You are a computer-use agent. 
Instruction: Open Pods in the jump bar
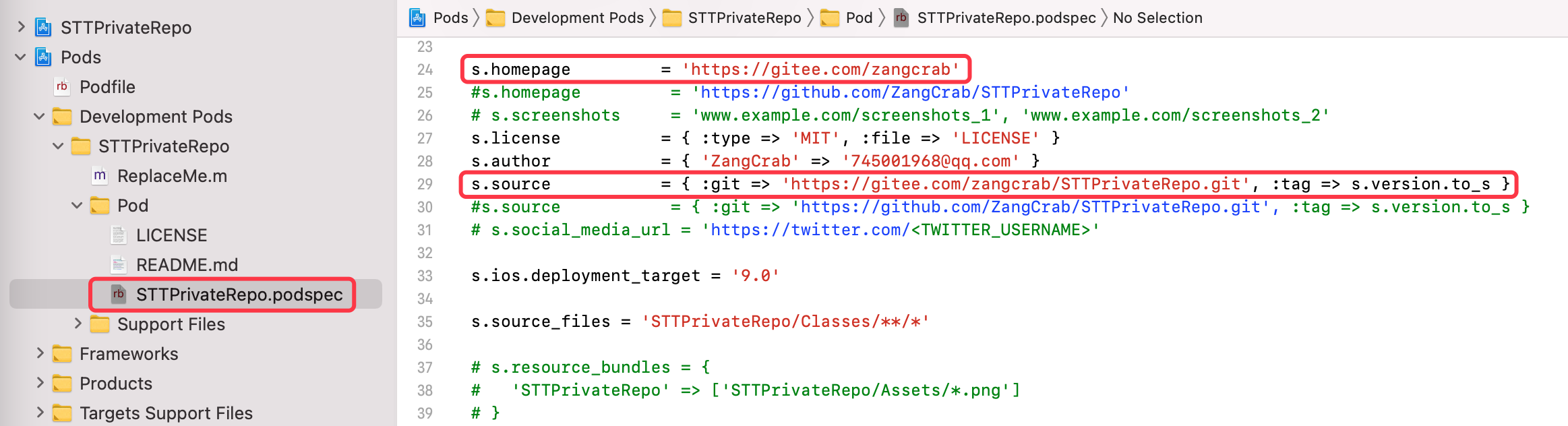click(451, 18)
